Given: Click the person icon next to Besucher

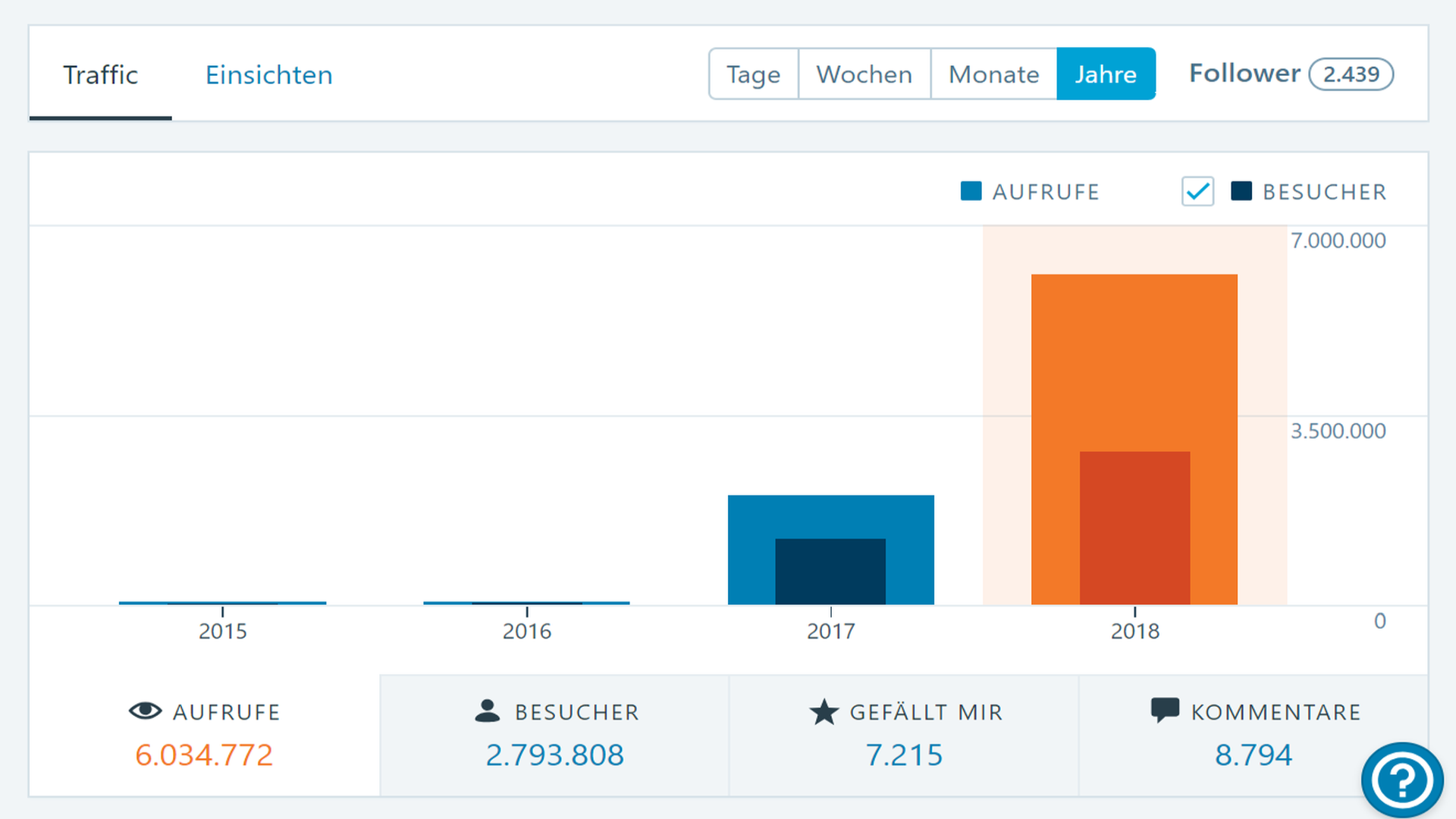Looking at the screenshot, I should 487,711.
